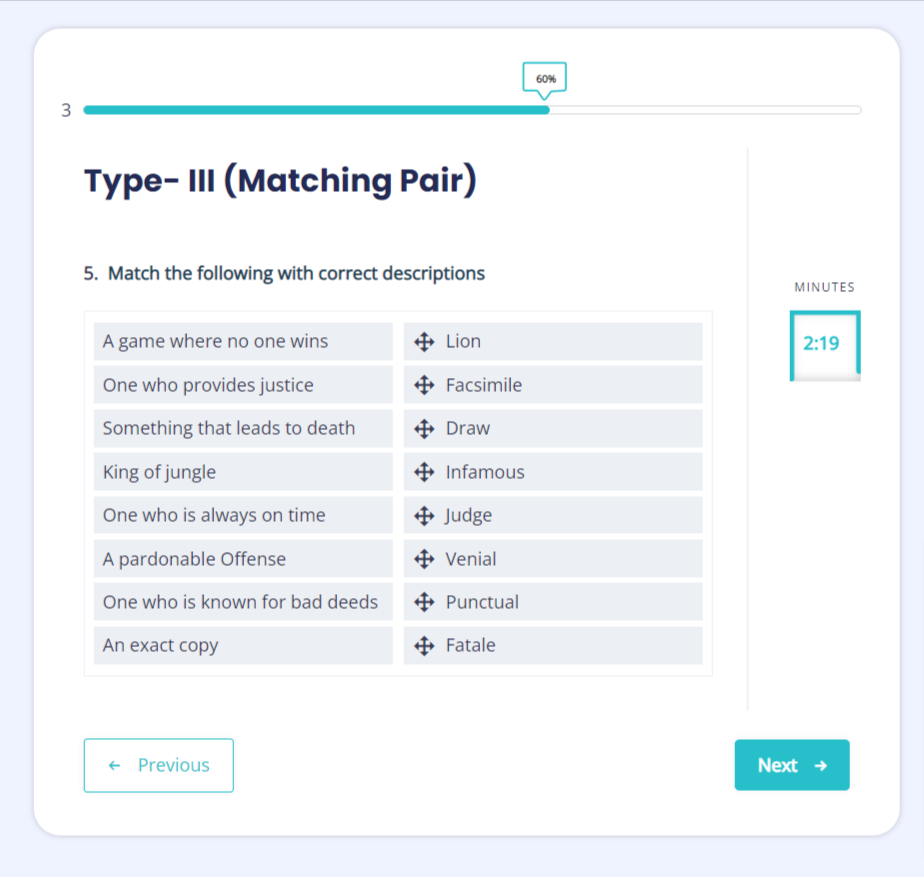
Task: Click the drag handle icon beside Lion
Action: pos(424,342)
